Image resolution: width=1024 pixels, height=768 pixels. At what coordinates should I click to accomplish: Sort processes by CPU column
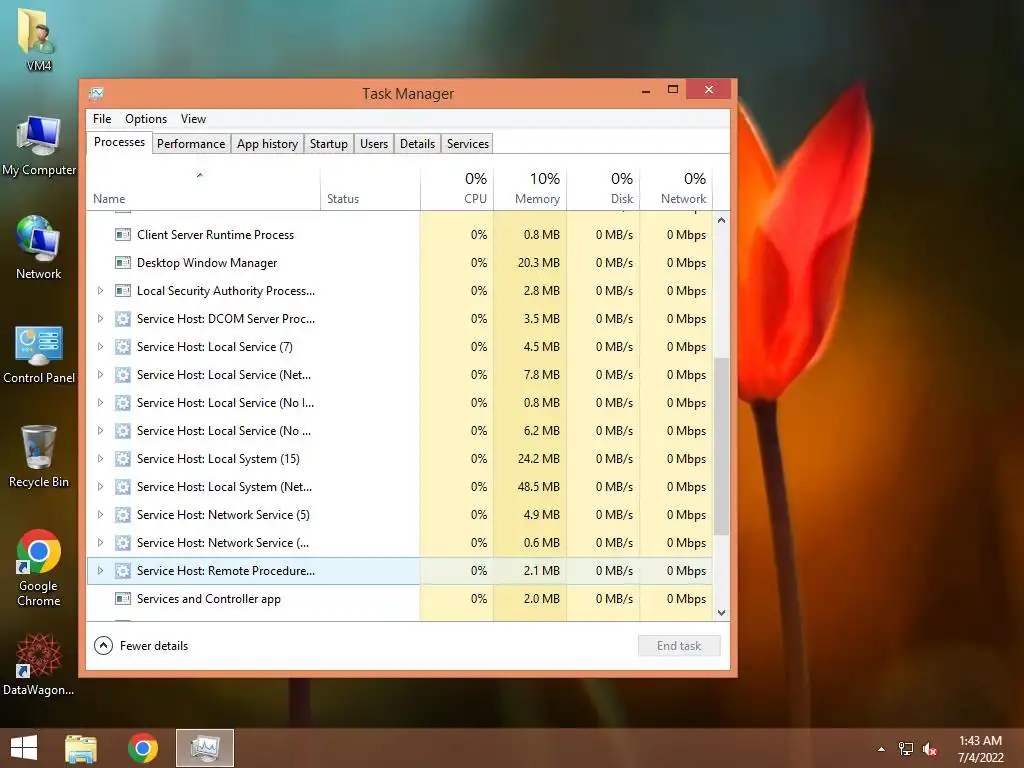point(456,189)
